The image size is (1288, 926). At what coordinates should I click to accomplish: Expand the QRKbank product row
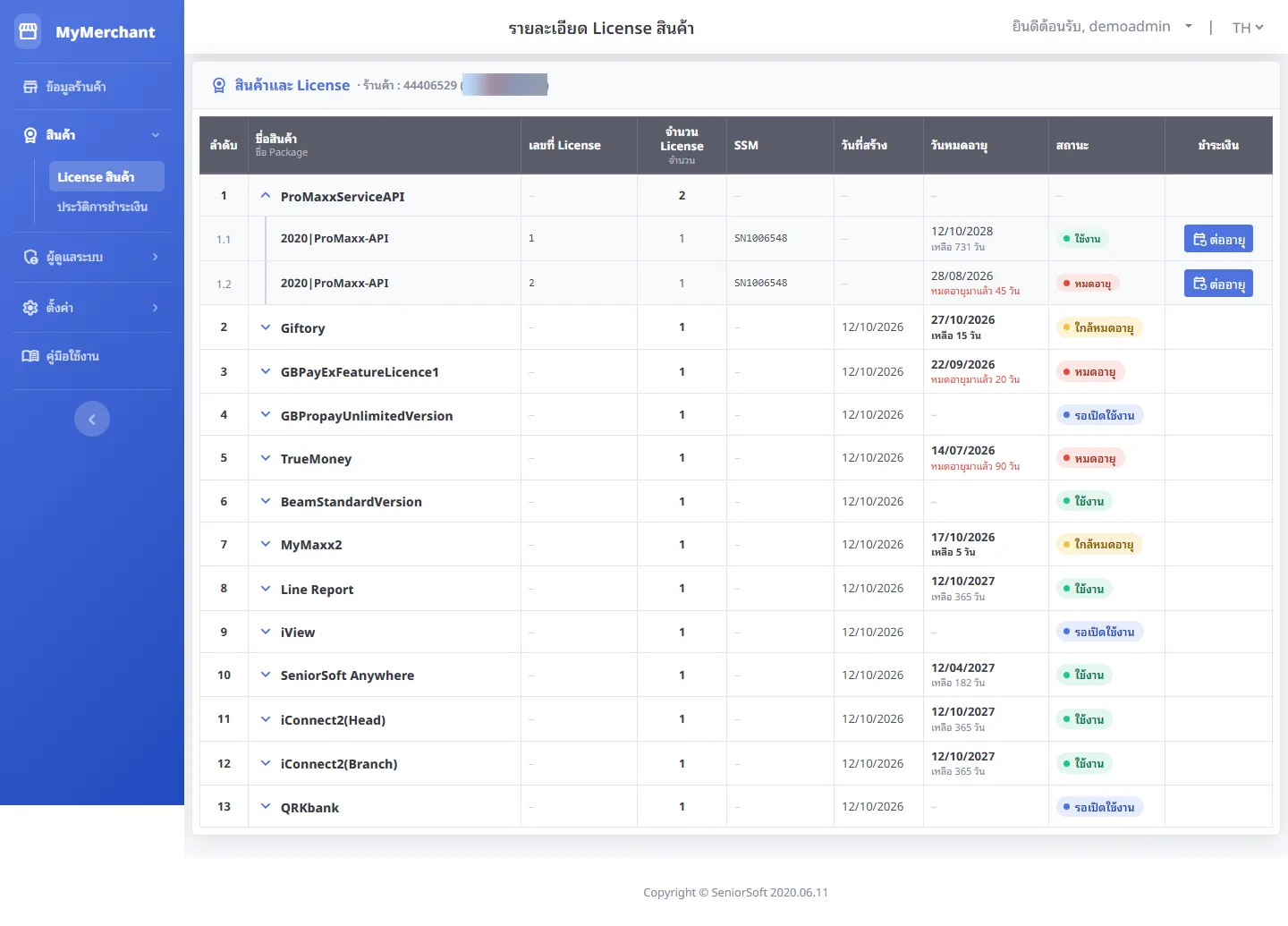266,806
